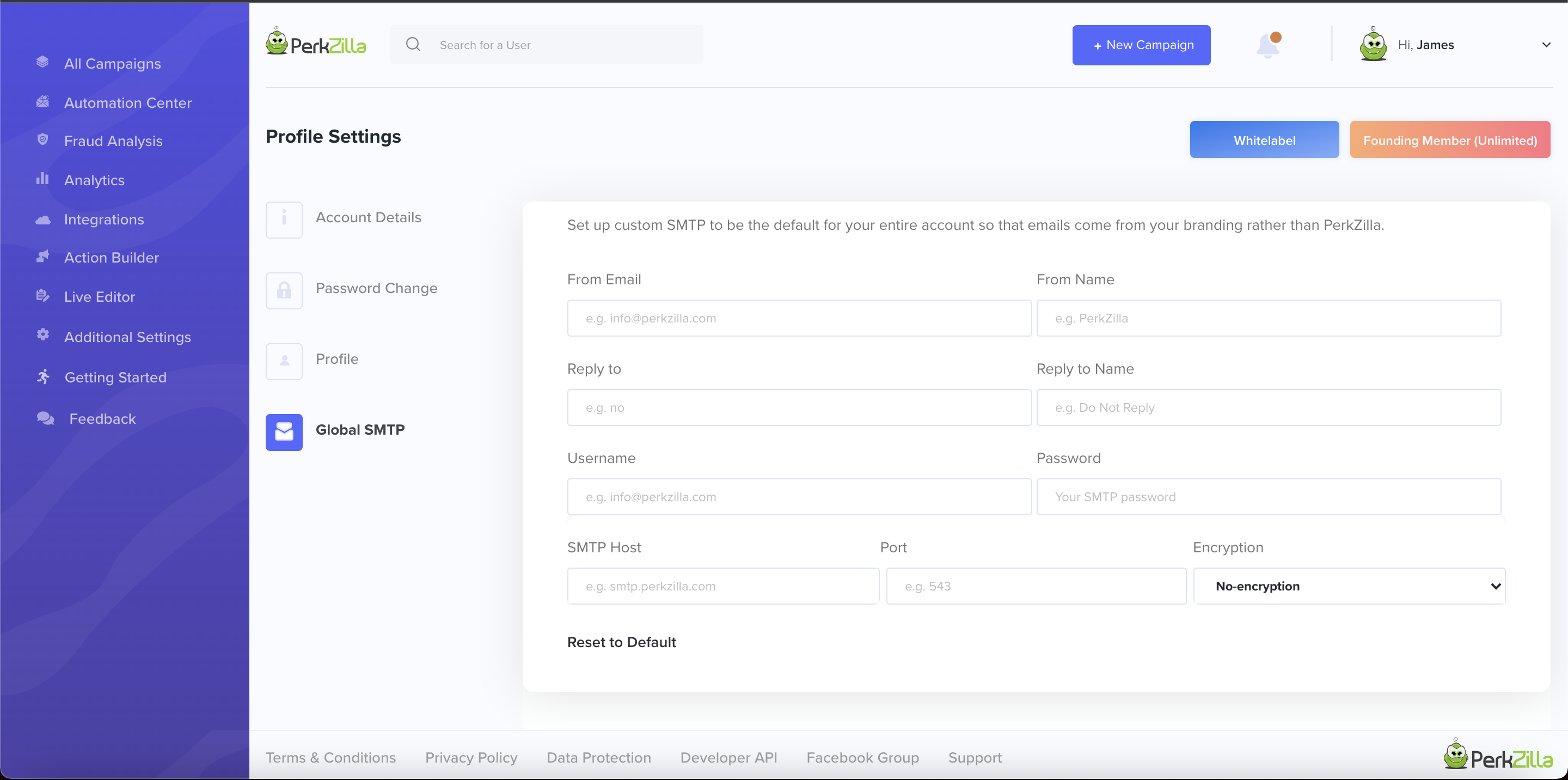Screen dimensions: 1568x780
Task: Click the search magnifier icon
Action: (413, 45)
